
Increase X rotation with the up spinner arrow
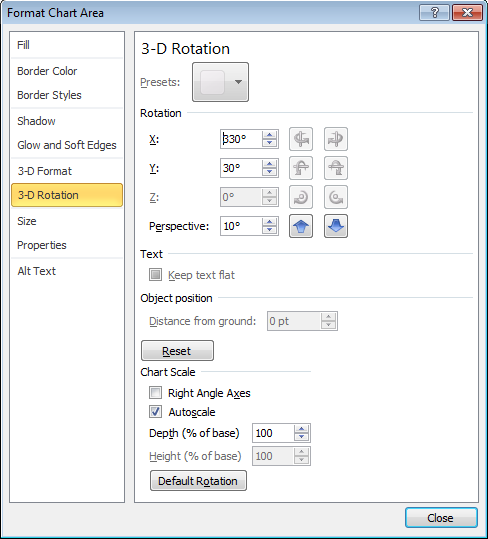point(269,135)
